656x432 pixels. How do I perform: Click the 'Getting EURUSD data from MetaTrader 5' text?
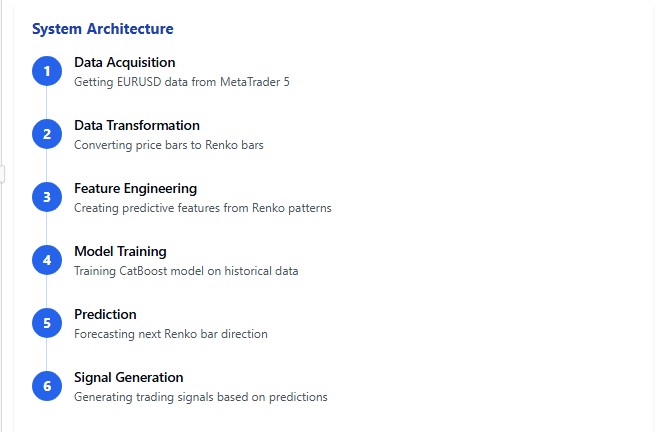tap(182, 82)
